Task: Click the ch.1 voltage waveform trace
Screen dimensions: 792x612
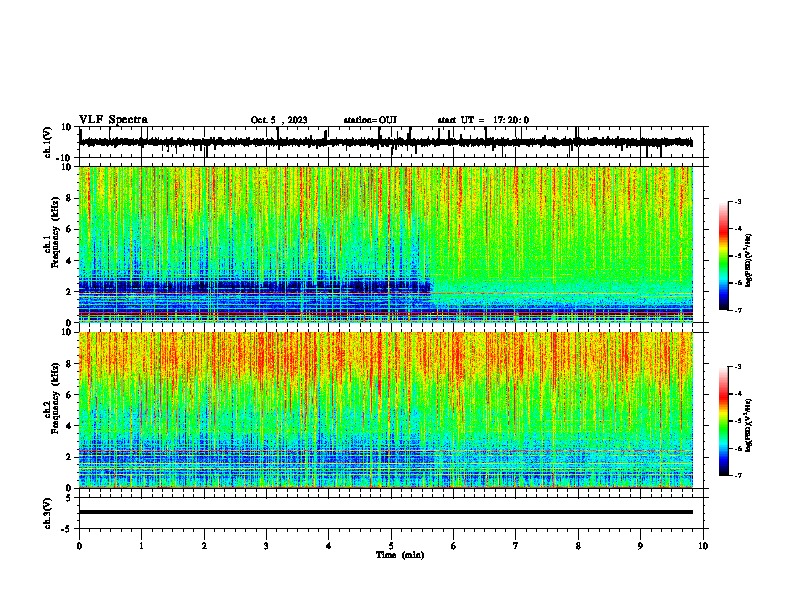Action: pos(386,142)
